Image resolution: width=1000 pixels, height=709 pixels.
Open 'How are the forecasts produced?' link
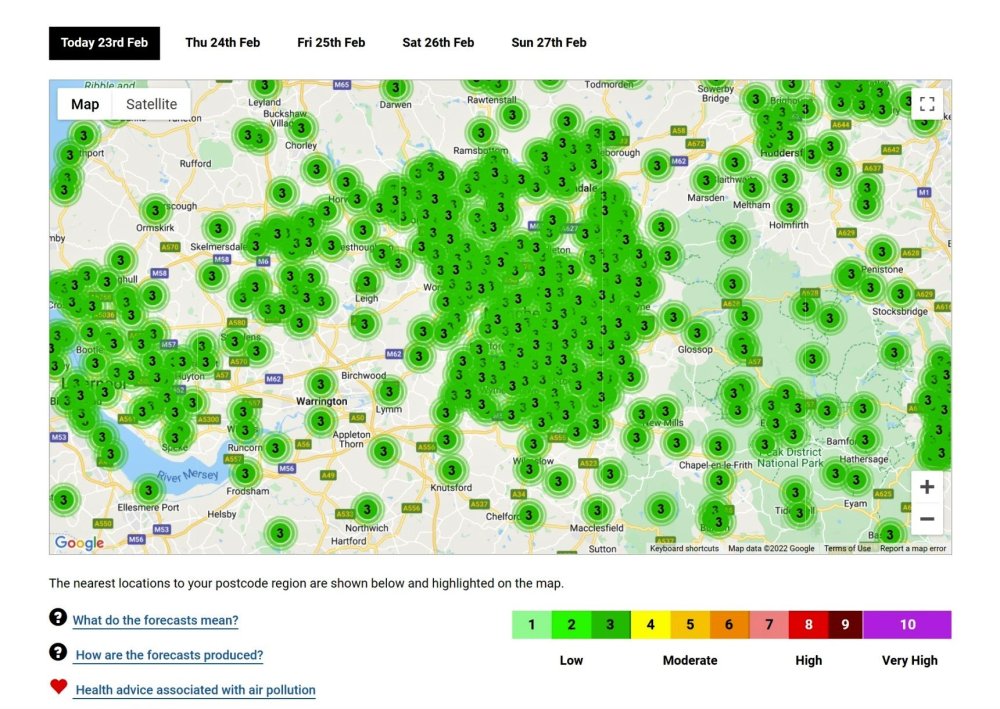pyautogui.click(x=169, y=655)
